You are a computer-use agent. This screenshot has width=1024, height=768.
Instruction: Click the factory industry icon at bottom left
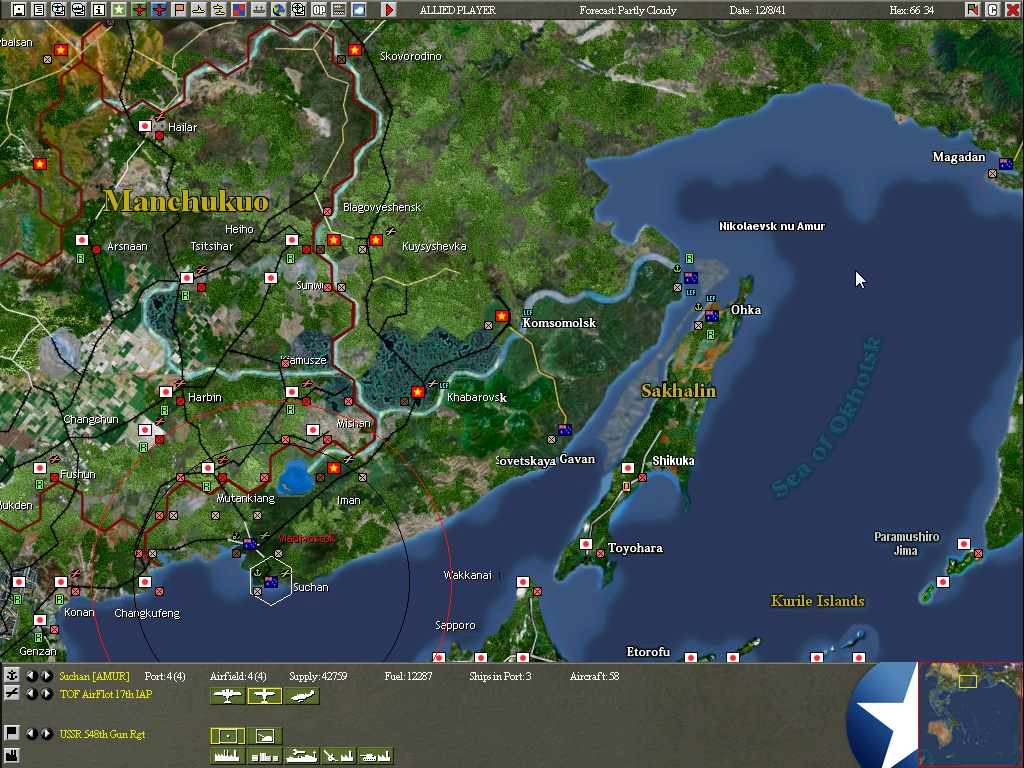[x=11, y=756]
